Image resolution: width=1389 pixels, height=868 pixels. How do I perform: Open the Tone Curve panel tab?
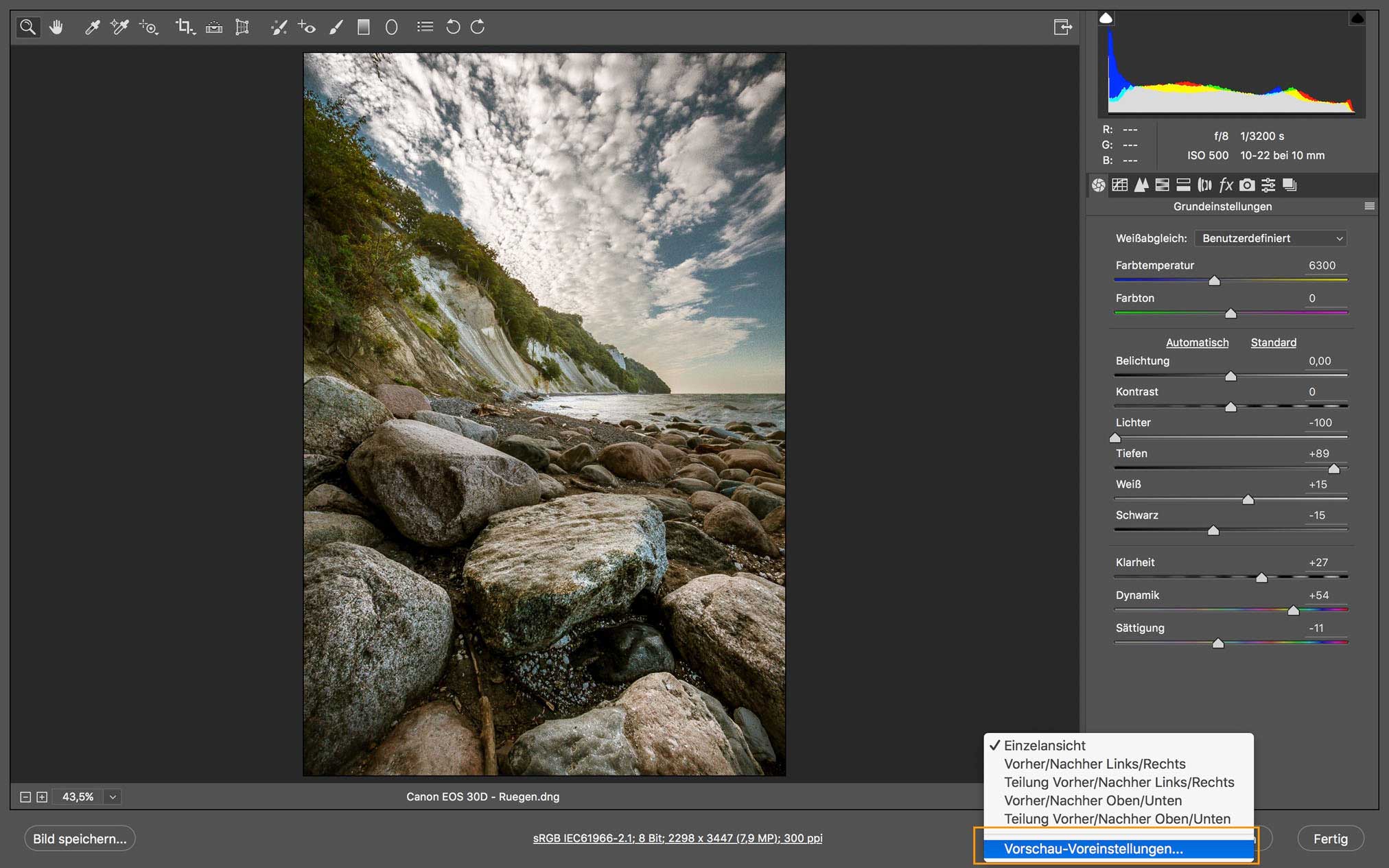pyautogui.click(x=1120, y=185)
